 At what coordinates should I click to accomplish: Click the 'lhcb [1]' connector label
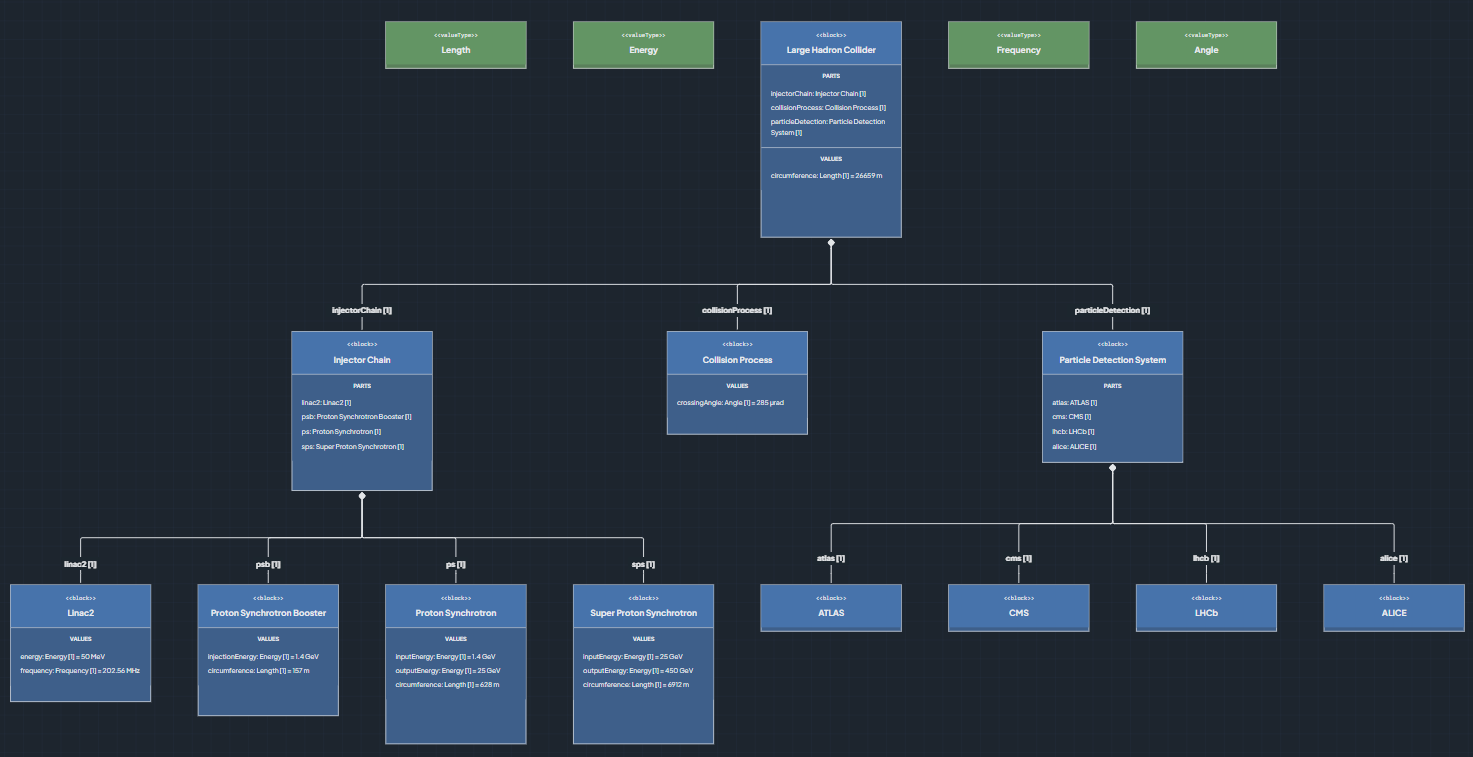tap(1206, 558)
